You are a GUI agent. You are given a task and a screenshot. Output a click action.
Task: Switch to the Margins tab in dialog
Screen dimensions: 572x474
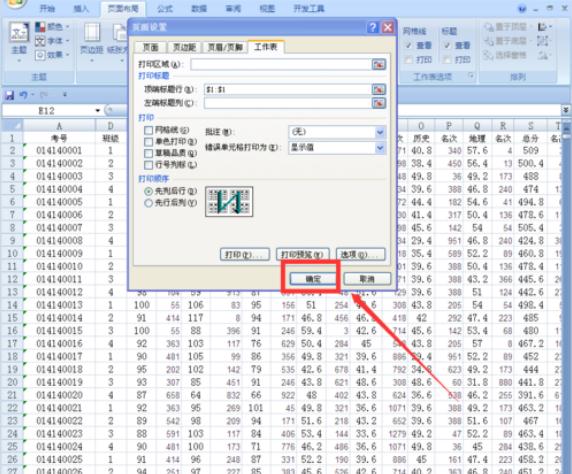(184, 47)
